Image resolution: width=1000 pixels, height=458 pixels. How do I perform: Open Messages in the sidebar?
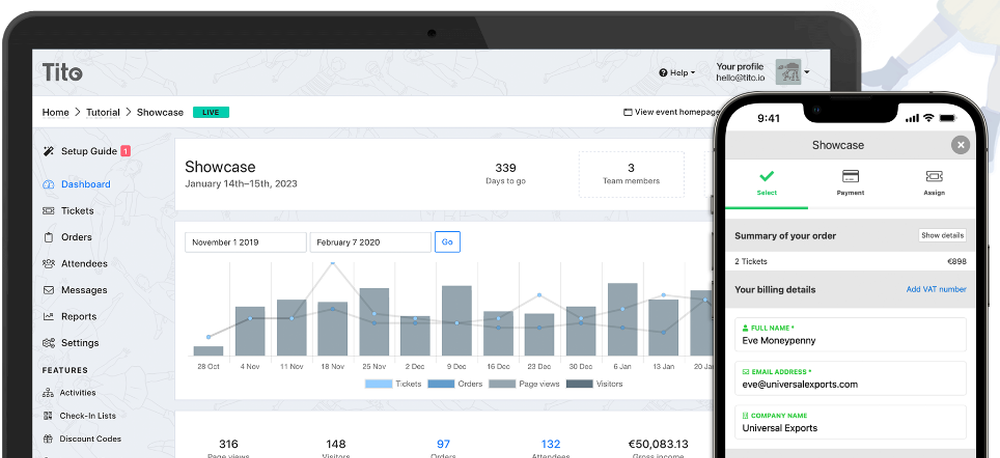point(84,290)
